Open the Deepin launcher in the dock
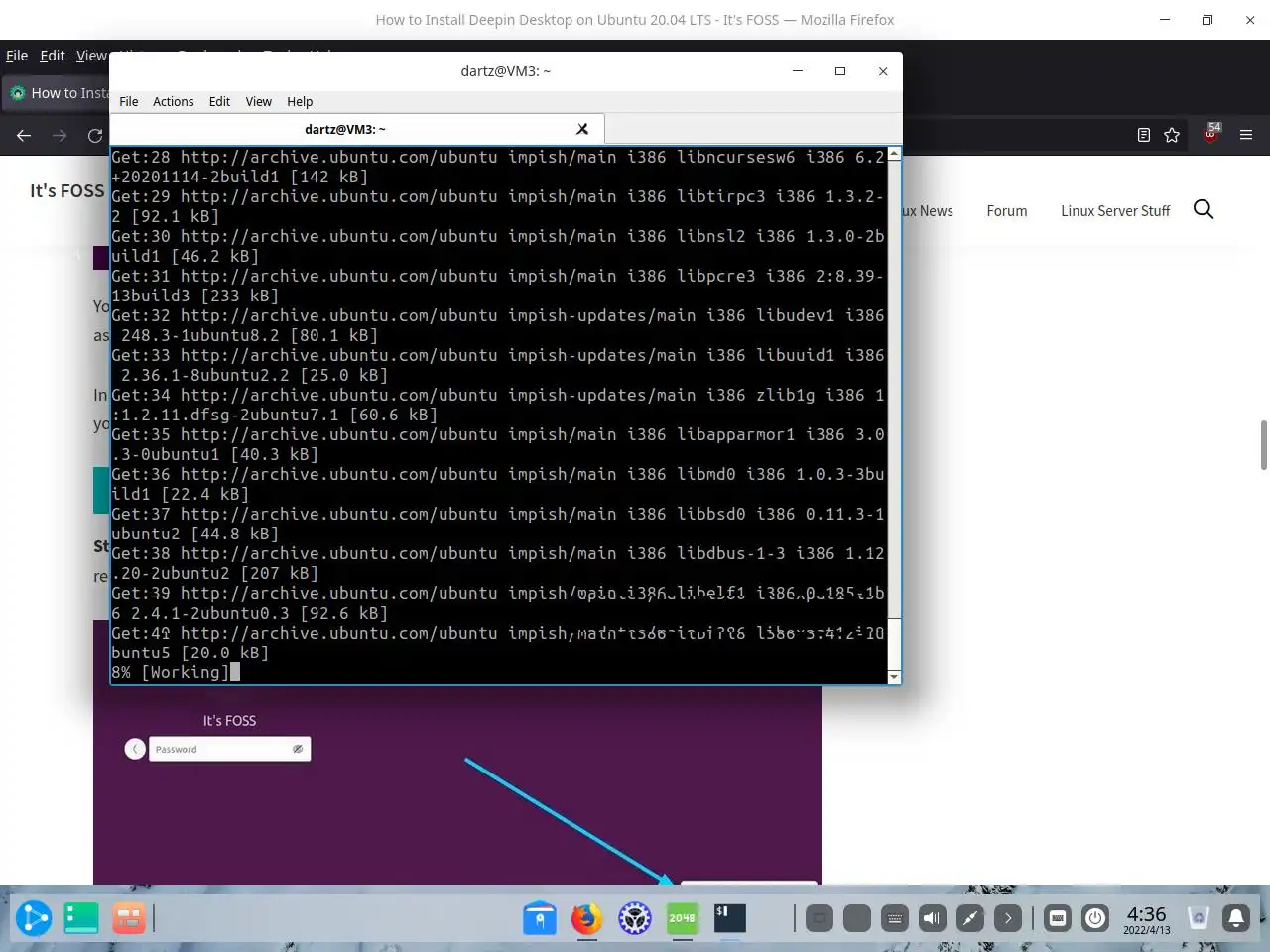 point(33,918)
